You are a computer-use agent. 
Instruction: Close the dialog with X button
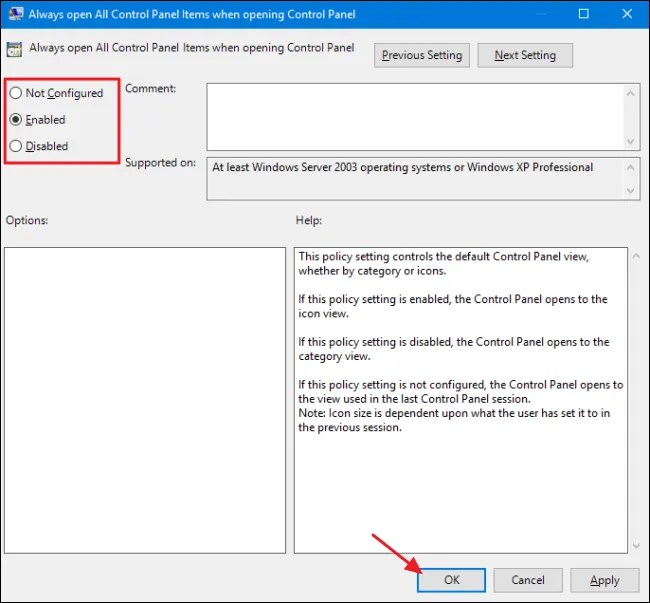(627, 14)
